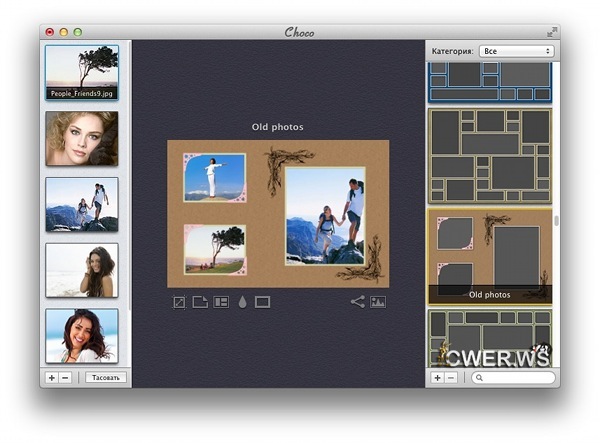Share the collage using the share icon
The width and height of the screenshot is (600, 443).
point(357,302)
